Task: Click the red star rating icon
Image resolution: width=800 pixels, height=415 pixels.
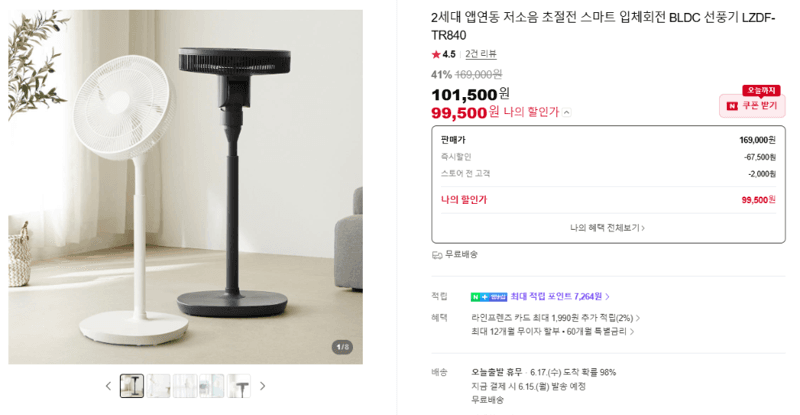Action: click(436, 54)
